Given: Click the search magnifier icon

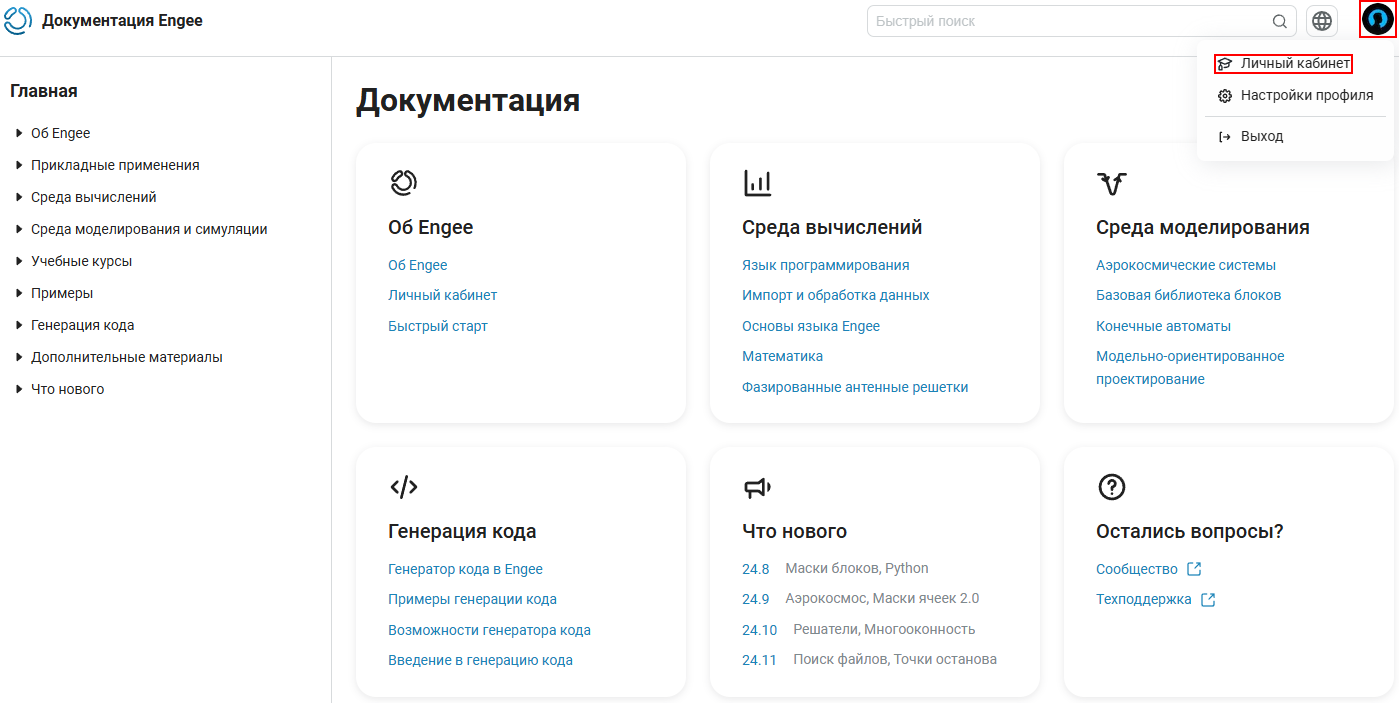Looking at the screenshot, I should click(x=1279, y=21).
